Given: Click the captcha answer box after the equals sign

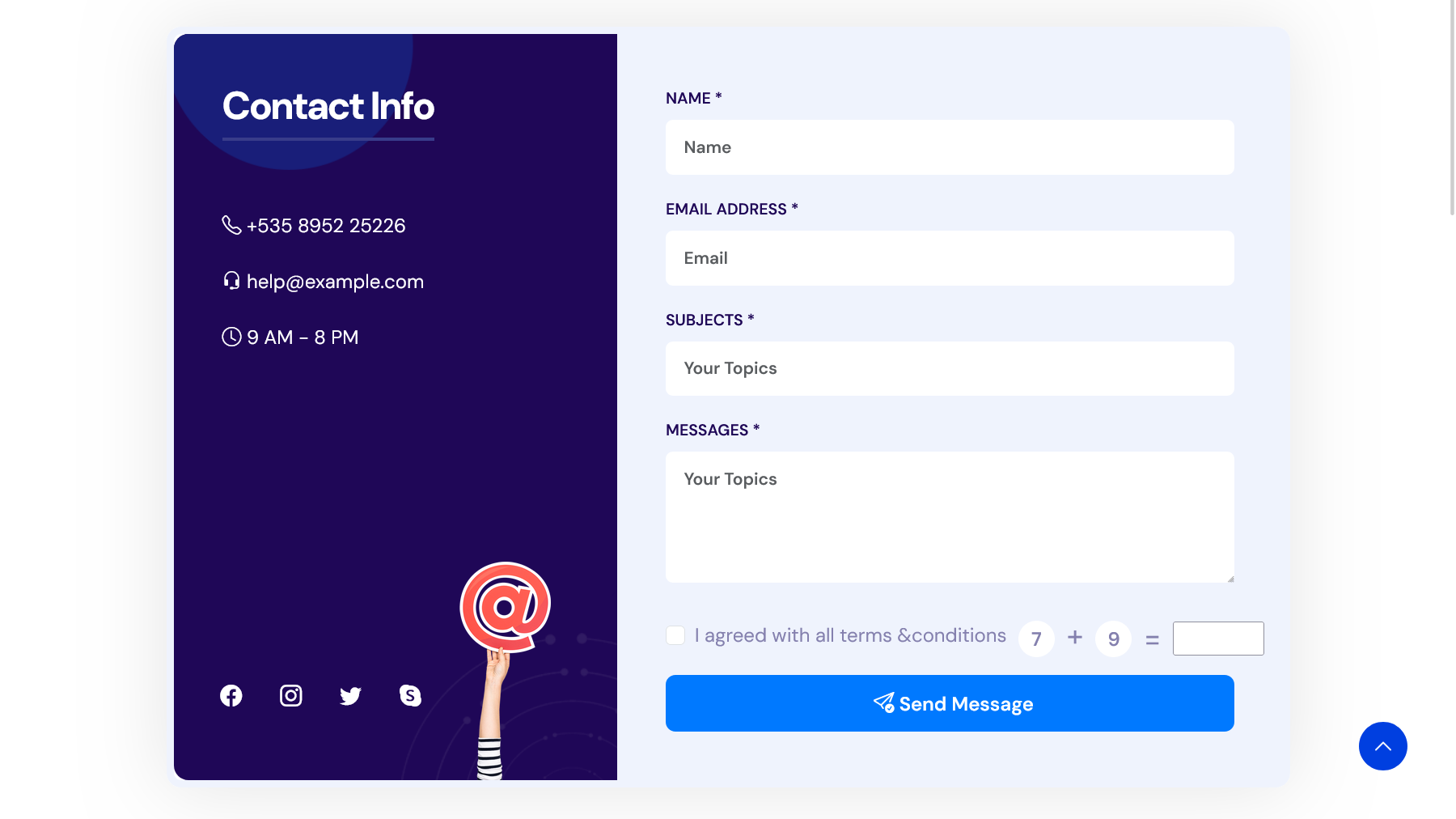Looking at the screenshot, I should [x=1218, y=638].
